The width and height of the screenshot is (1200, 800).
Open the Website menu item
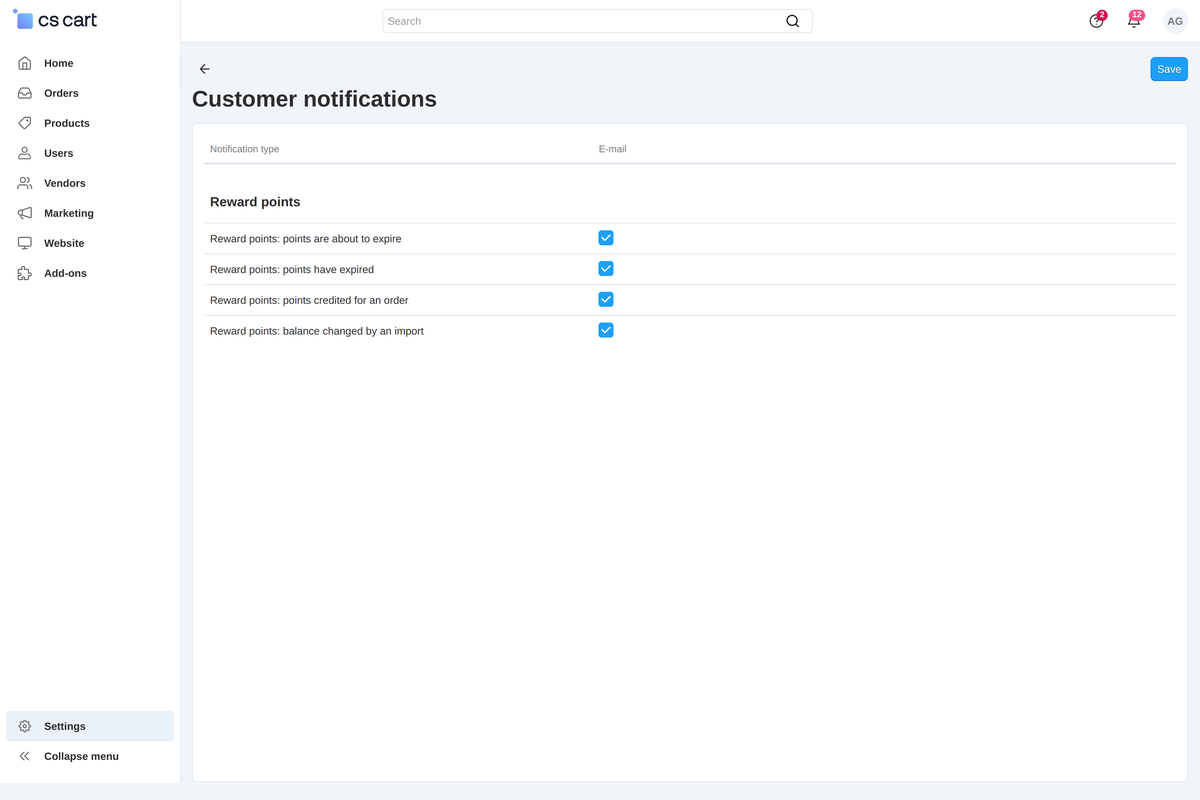point(90,243)
